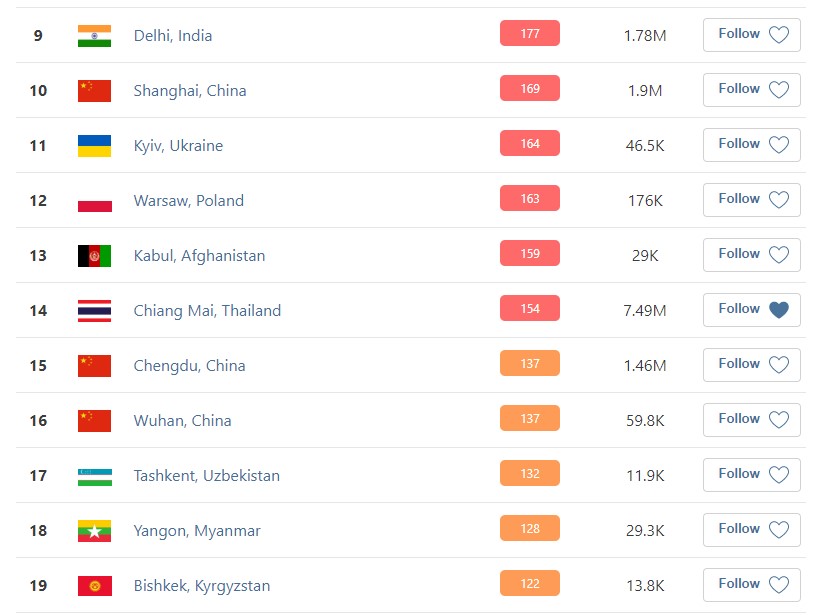Screen dimensions: 815x615
Task: Toggle the heart to follow Shanghai
Action: [x=779, y=90]
